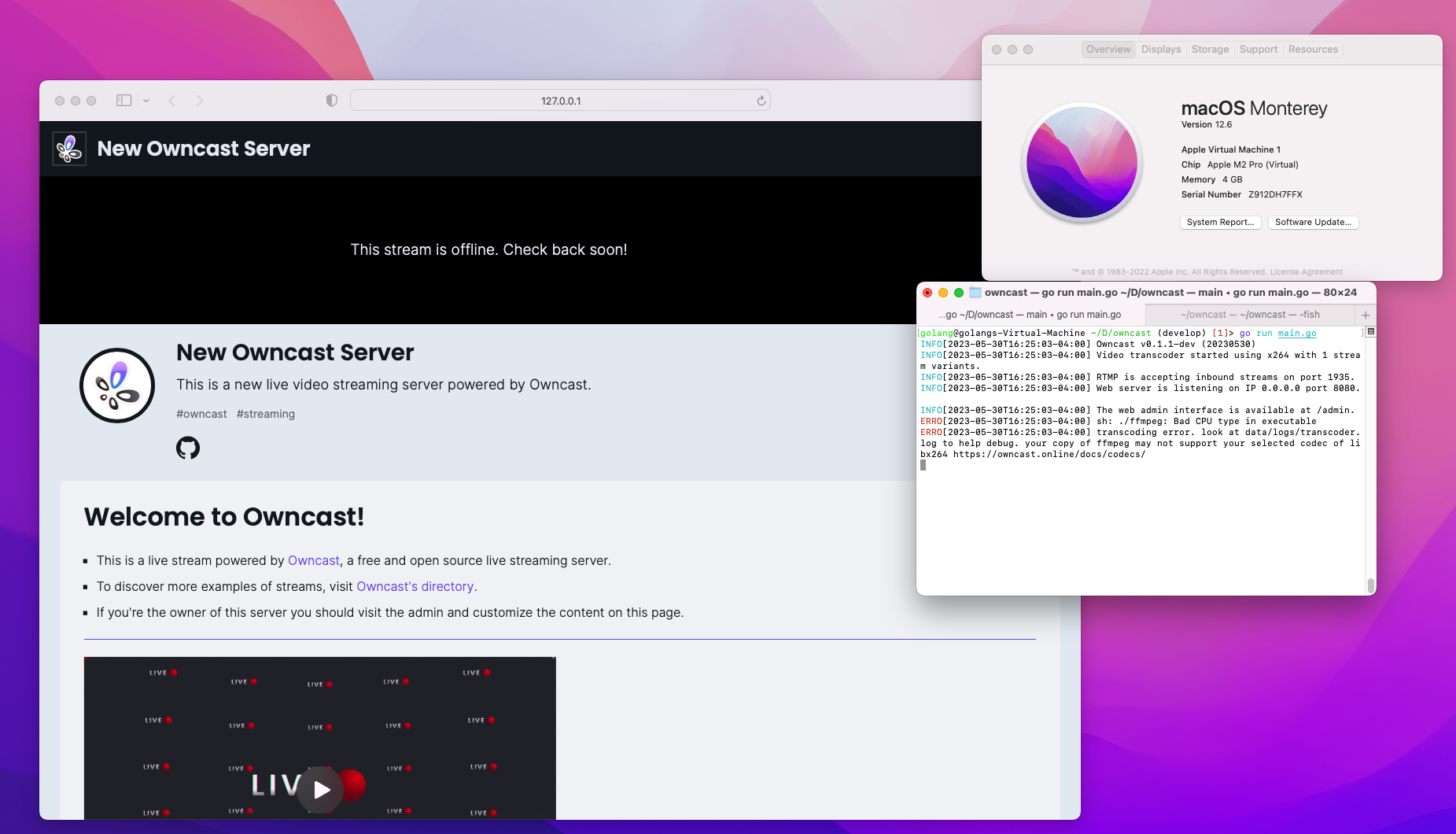Click the Owncast logo in the page header
The width and height of the screenshot is (1456, 834).
[x=69, y=148]
